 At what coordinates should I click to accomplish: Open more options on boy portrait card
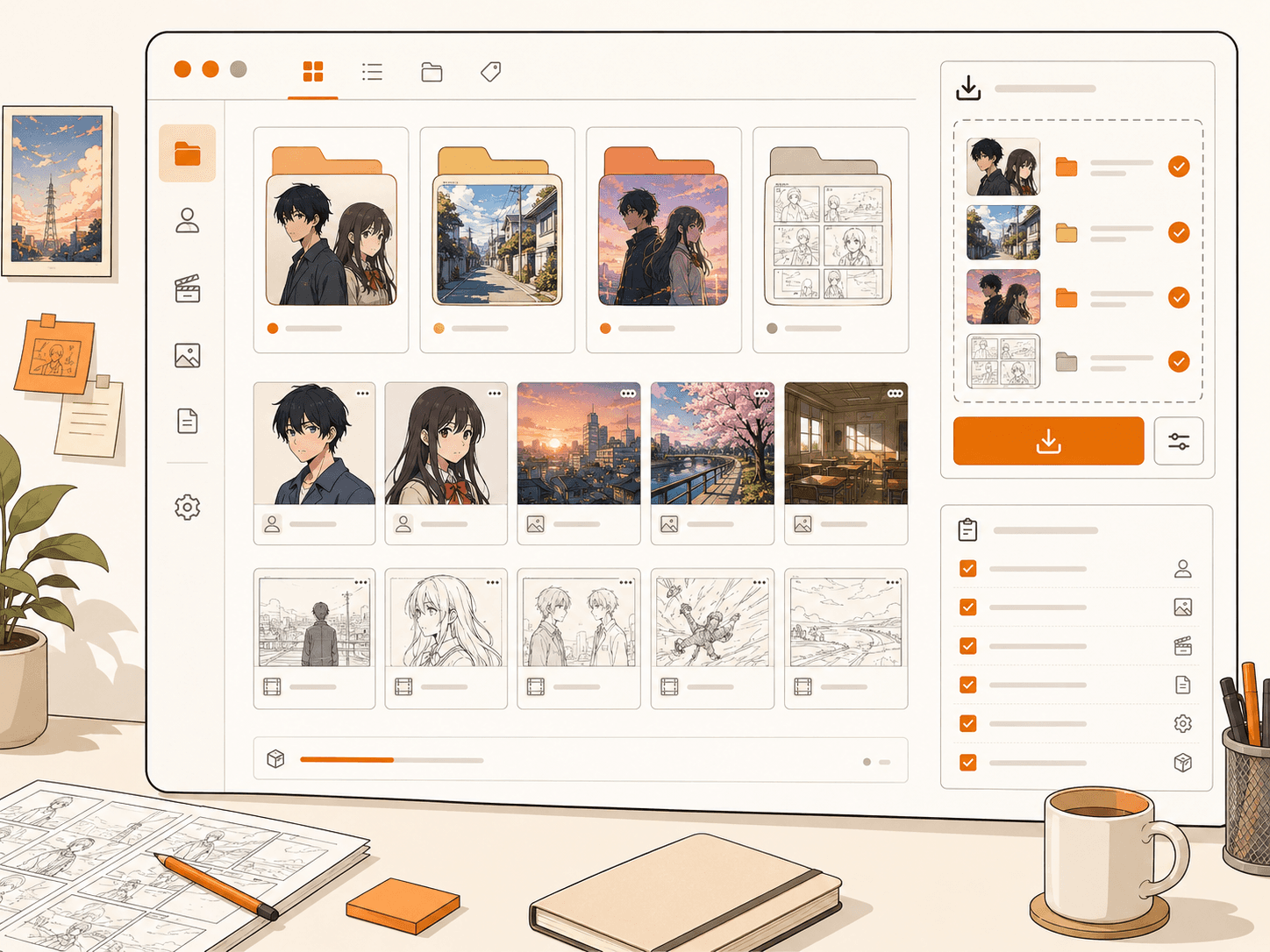(x=362, y=394)
